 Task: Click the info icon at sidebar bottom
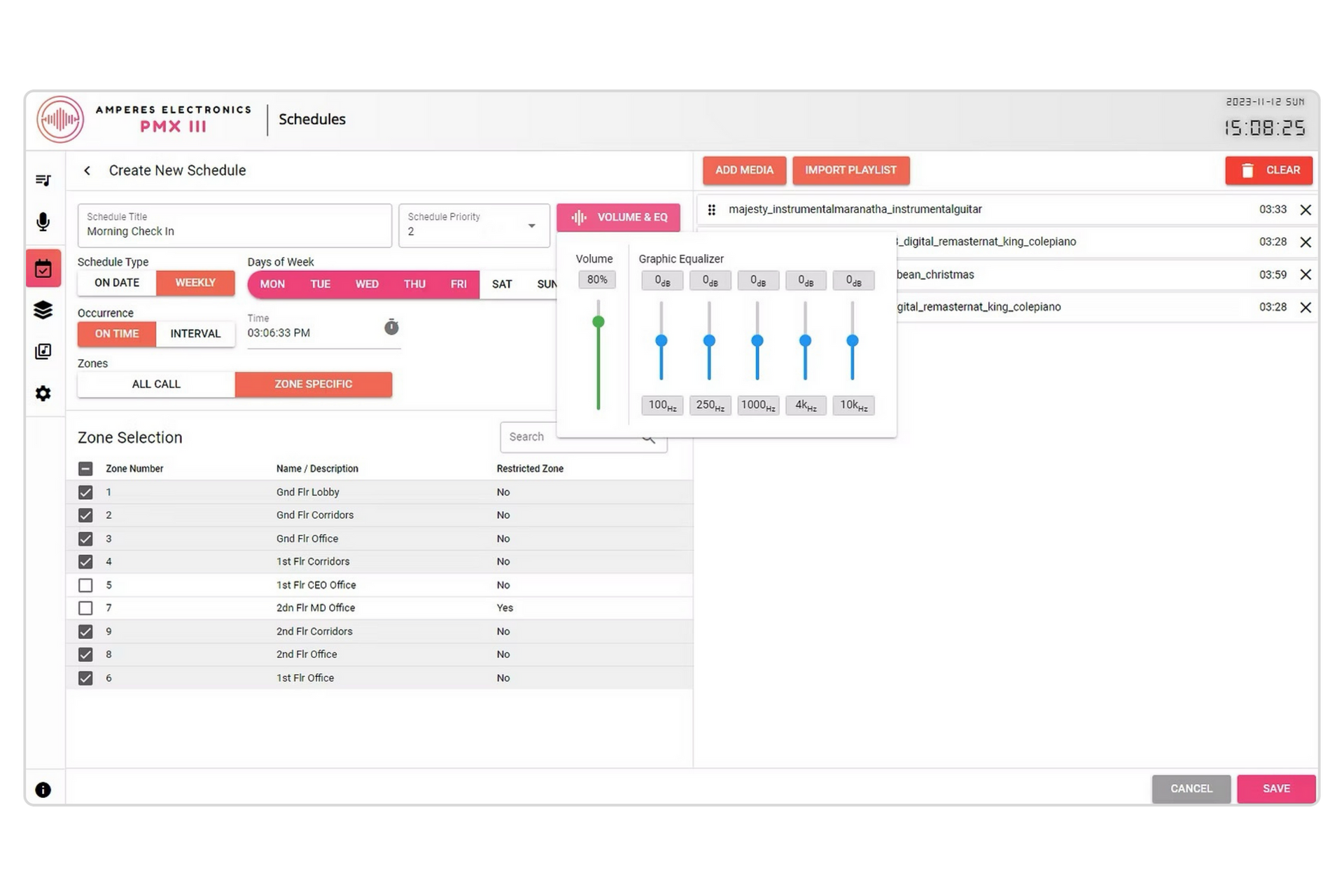[43, 790]
